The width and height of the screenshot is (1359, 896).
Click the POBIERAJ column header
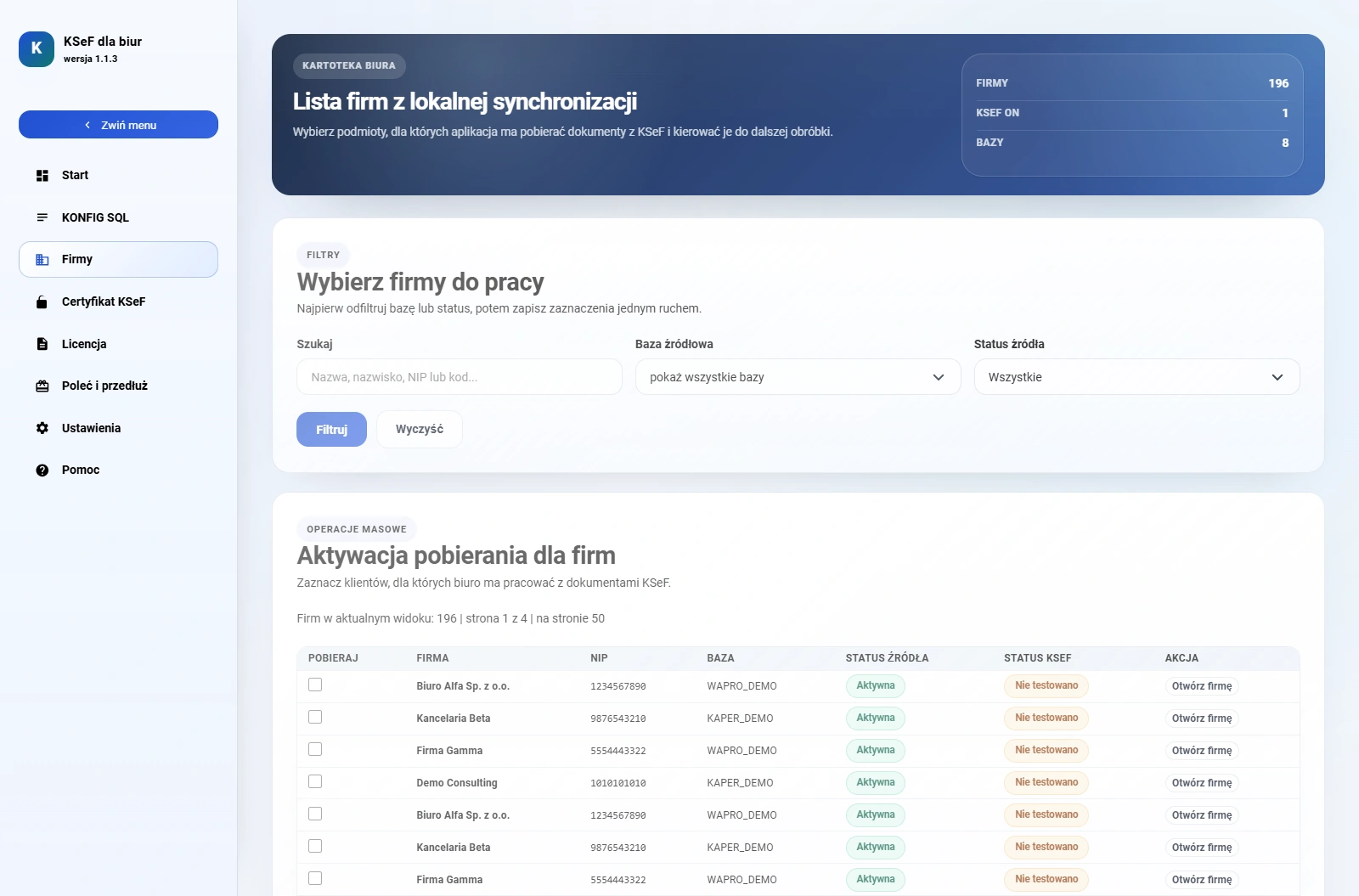click(333, 658)
